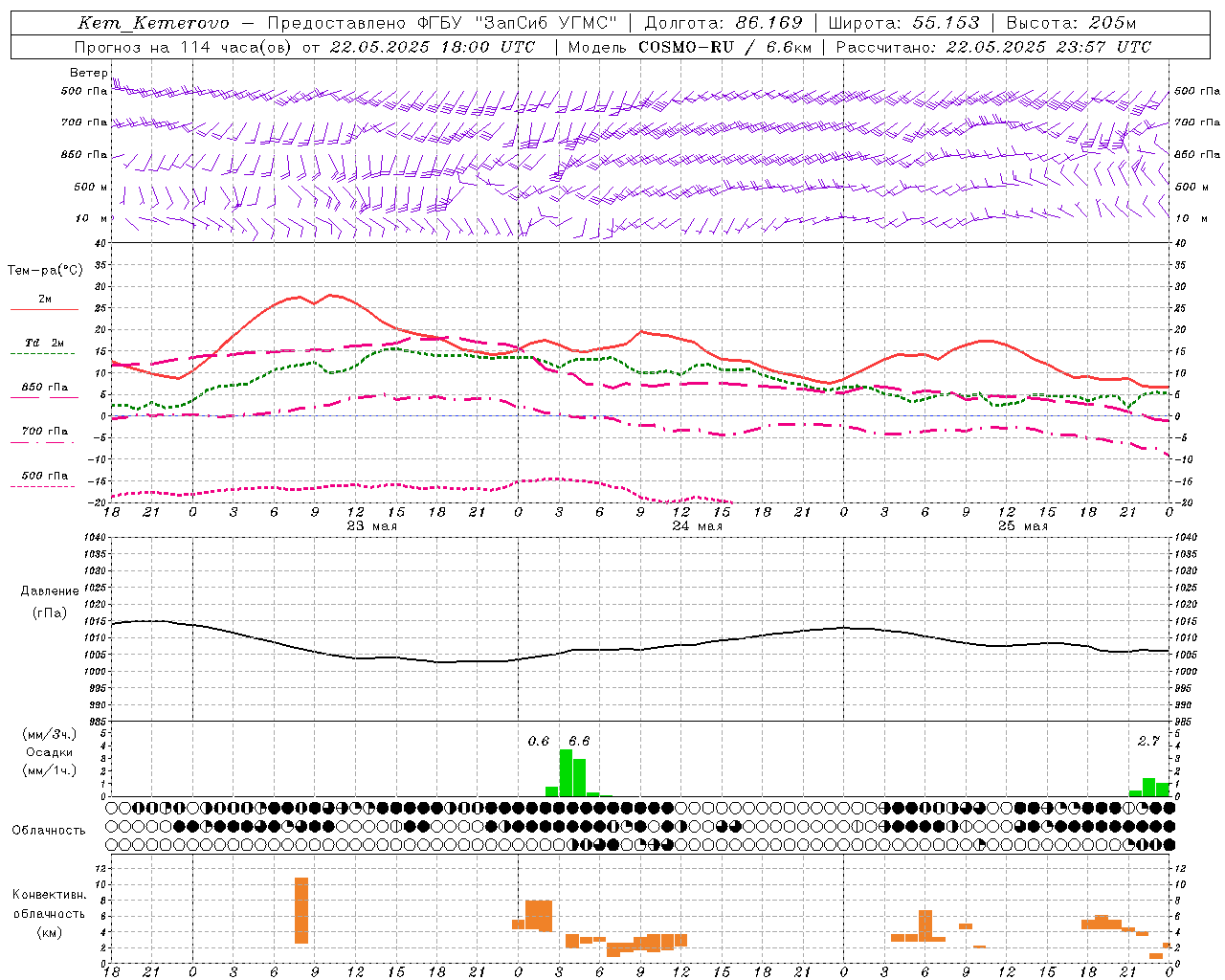Click the 6.6 precipitation total value
The width and height of the screenshot is (1225, 980).
click(x=579, y=742)
